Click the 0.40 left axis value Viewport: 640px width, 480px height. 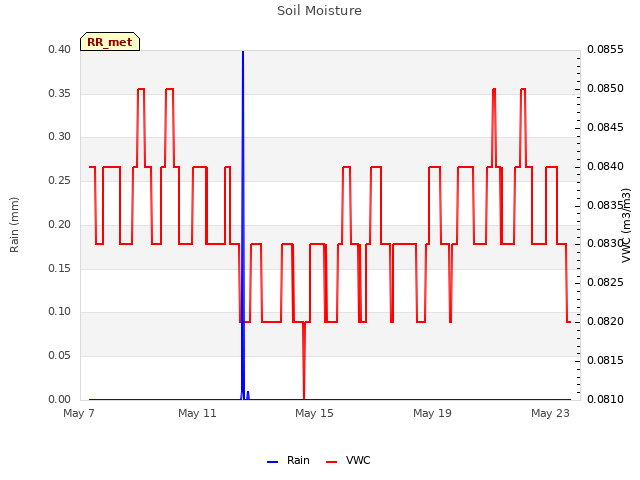(x=60, y=49)
